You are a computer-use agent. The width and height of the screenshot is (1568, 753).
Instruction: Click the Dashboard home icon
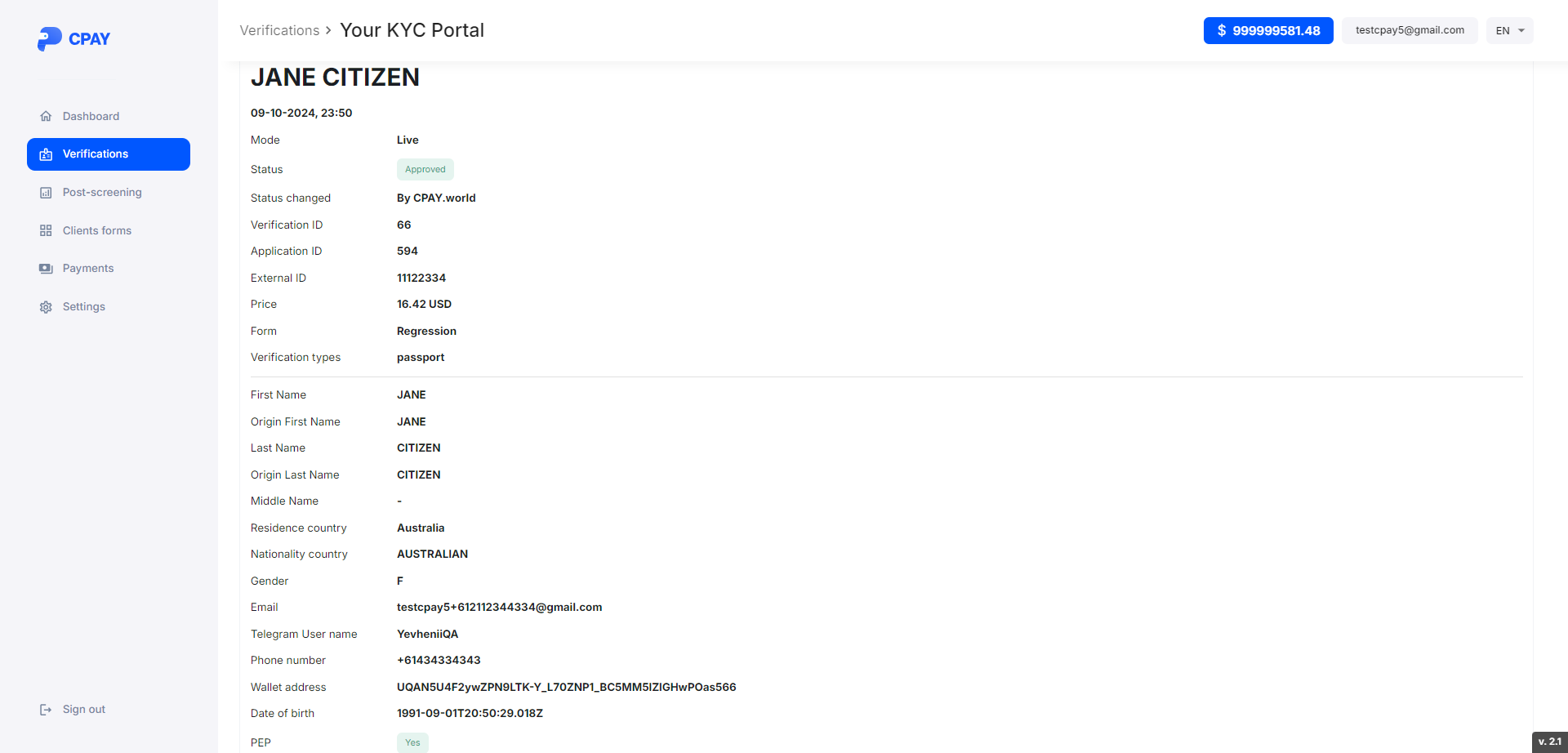pos(46,116)
